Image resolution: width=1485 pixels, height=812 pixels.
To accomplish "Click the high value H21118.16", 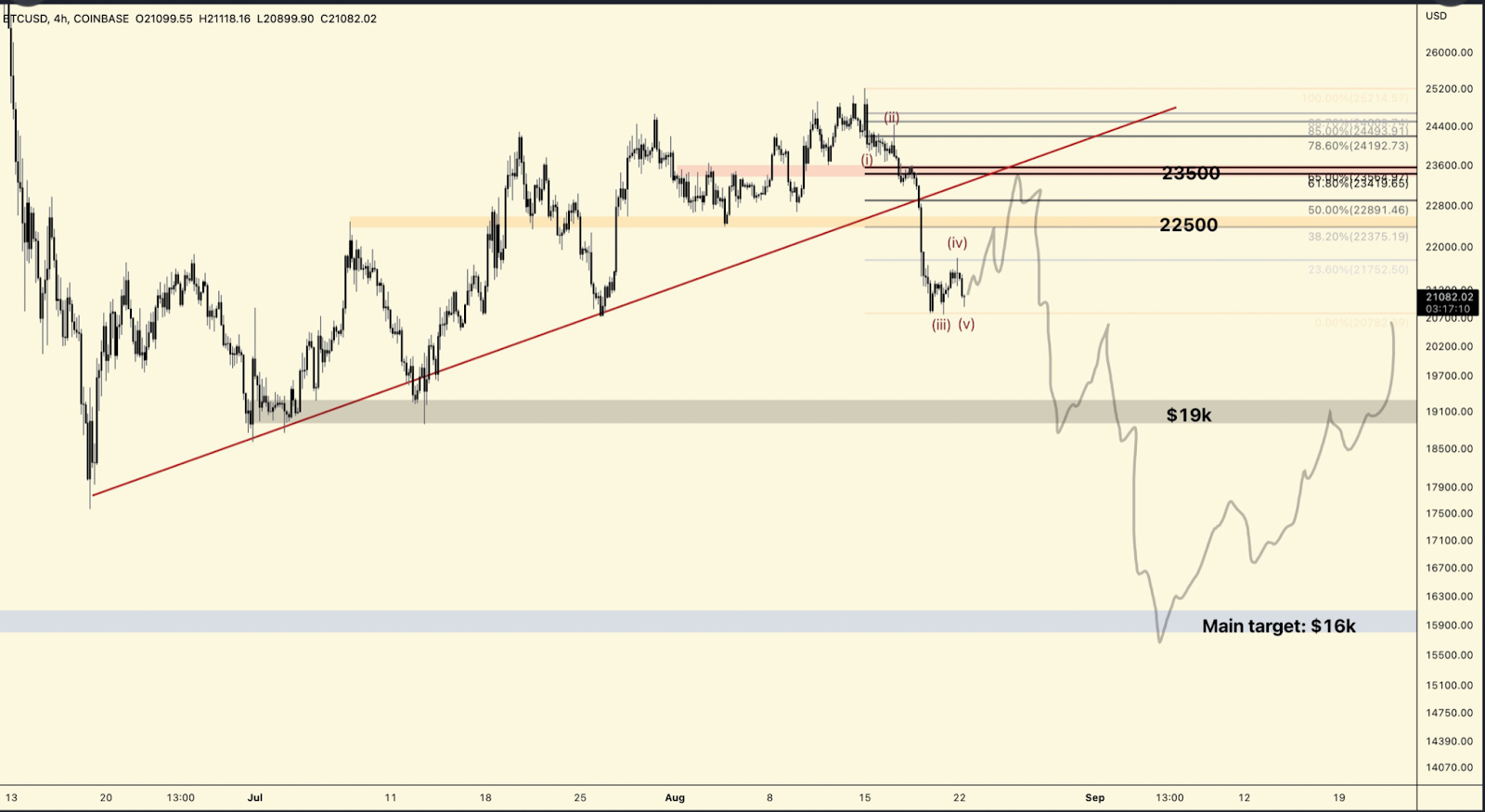I will 225,19.
